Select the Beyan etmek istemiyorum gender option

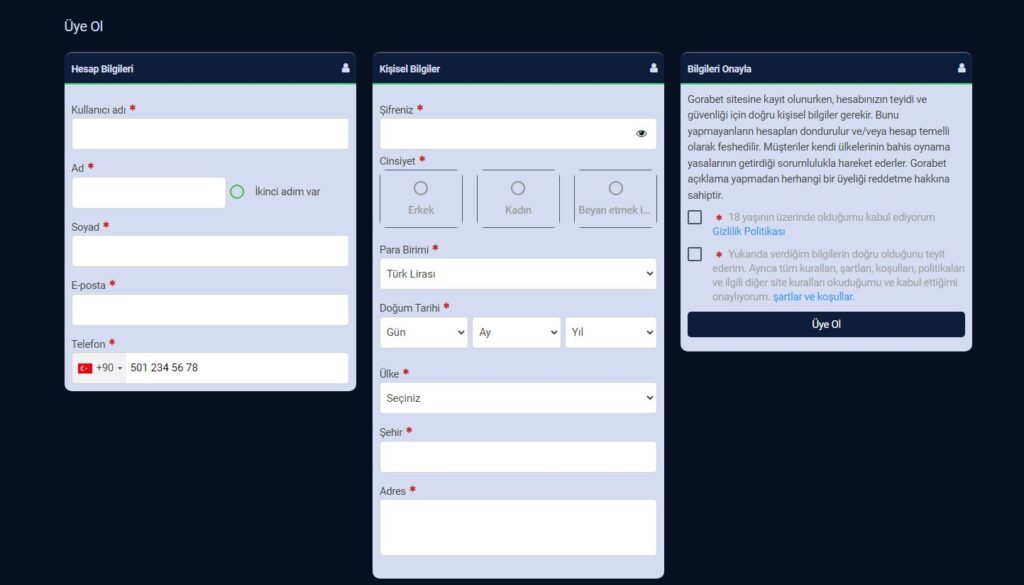click(x=615, y=188)
